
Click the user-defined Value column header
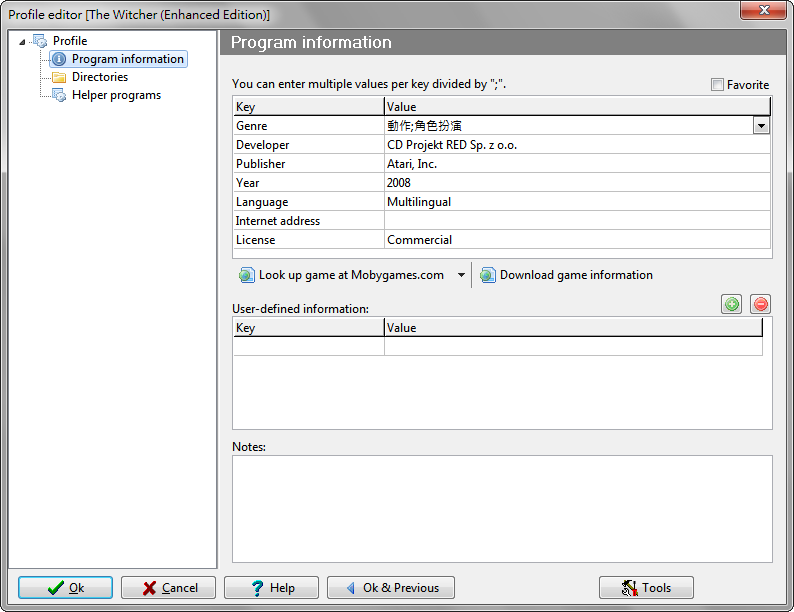coord(573,328)
